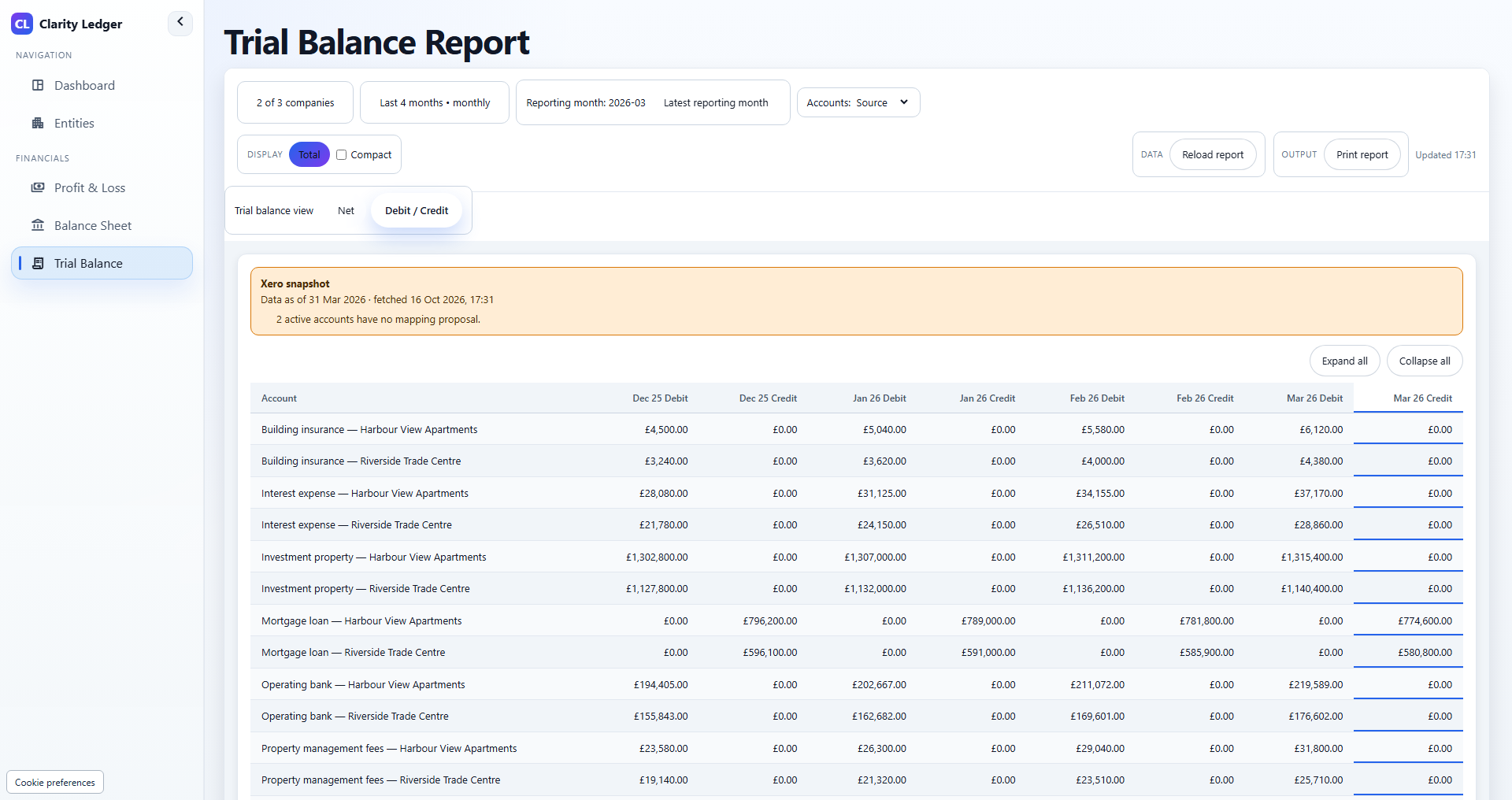Open Profit & Loss report
Screen dimensions: 1512x800
tap(102, 187)
